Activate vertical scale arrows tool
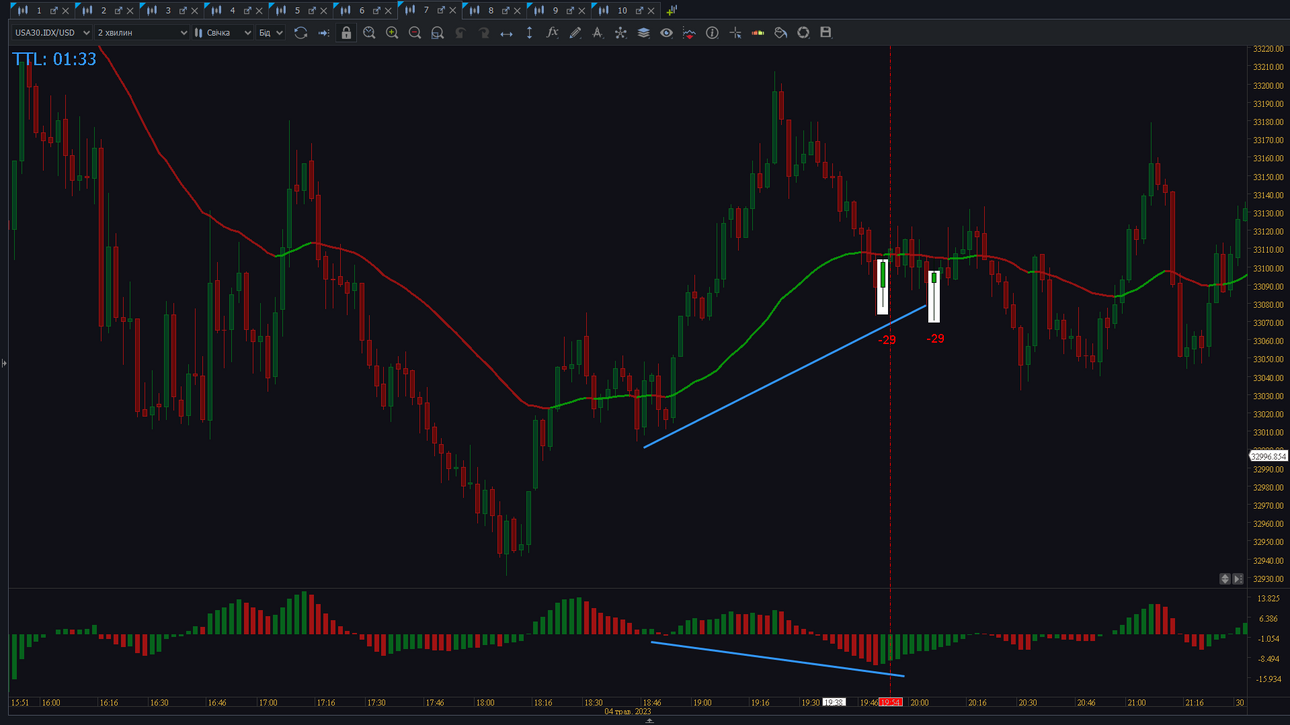The height and width of the screenshot is (725, 1290). 529,33
